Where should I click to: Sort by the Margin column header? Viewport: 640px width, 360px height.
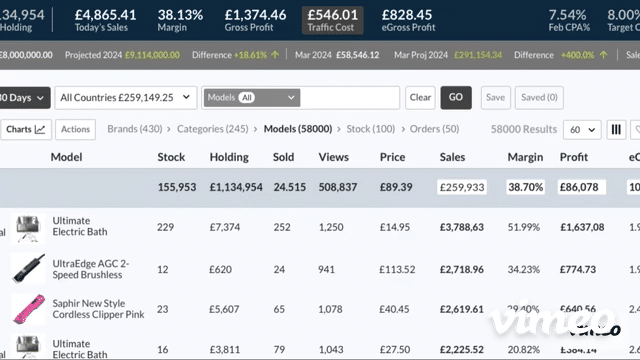[x=525, y=157]
